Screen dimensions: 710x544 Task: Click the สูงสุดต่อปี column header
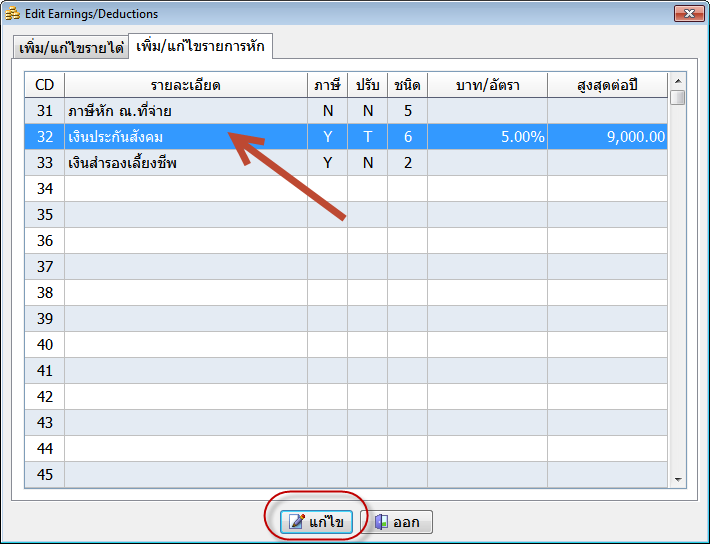[607, 85]
